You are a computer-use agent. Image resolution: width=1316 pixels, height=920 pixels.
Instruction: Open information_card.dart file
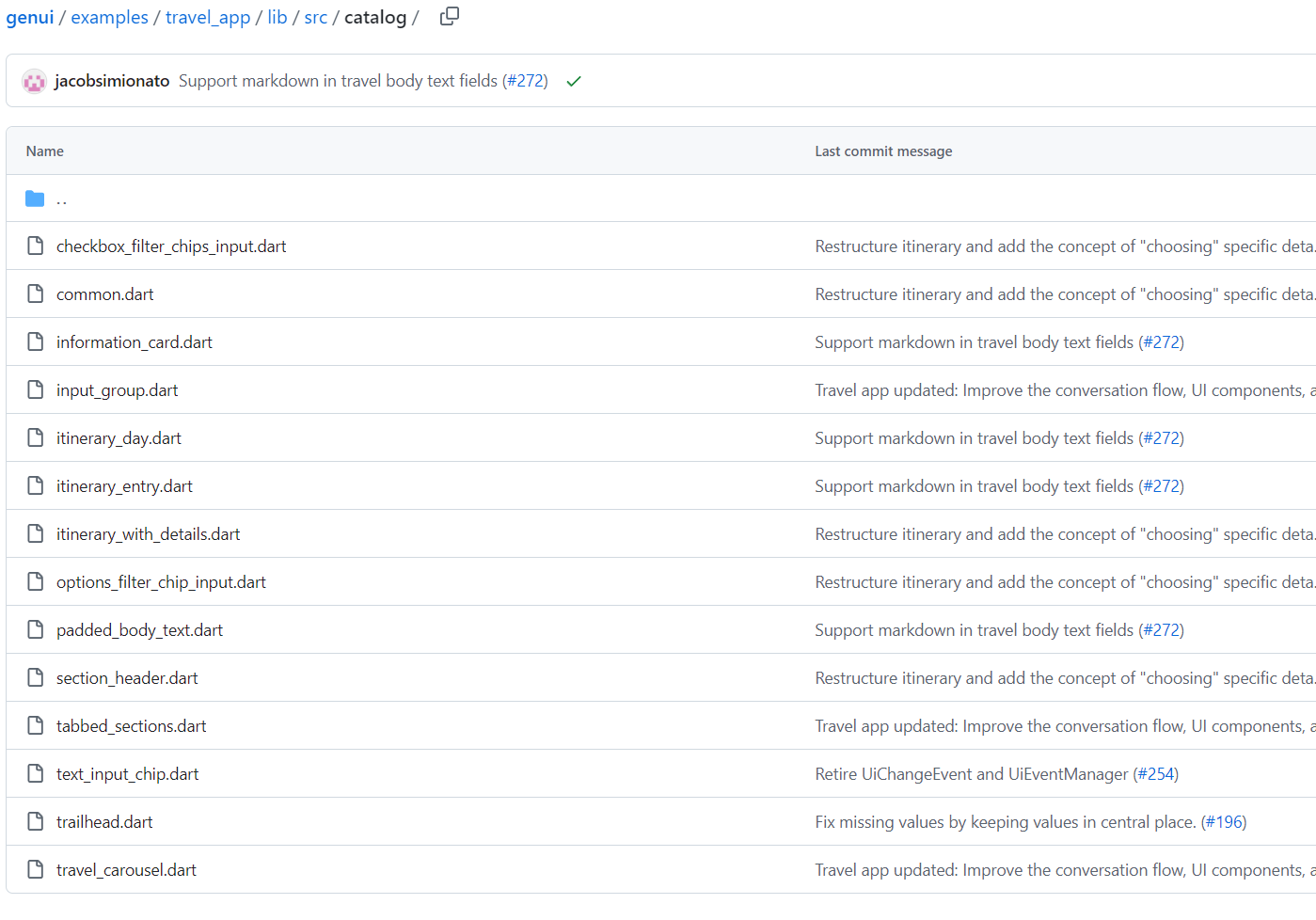pos(135,342)
